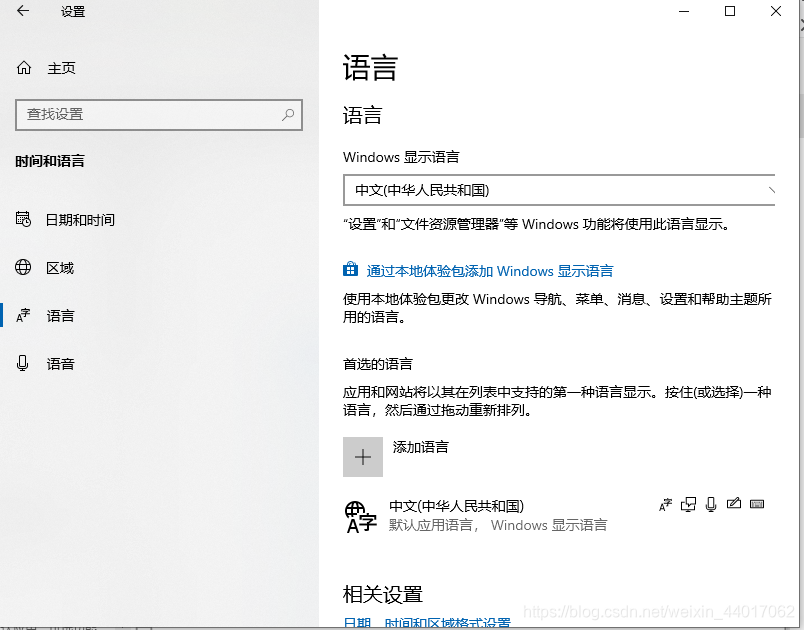Click the language globe icon beside 中文(中华人民共和国)
The image size is (804, 630).
(360, 517)
